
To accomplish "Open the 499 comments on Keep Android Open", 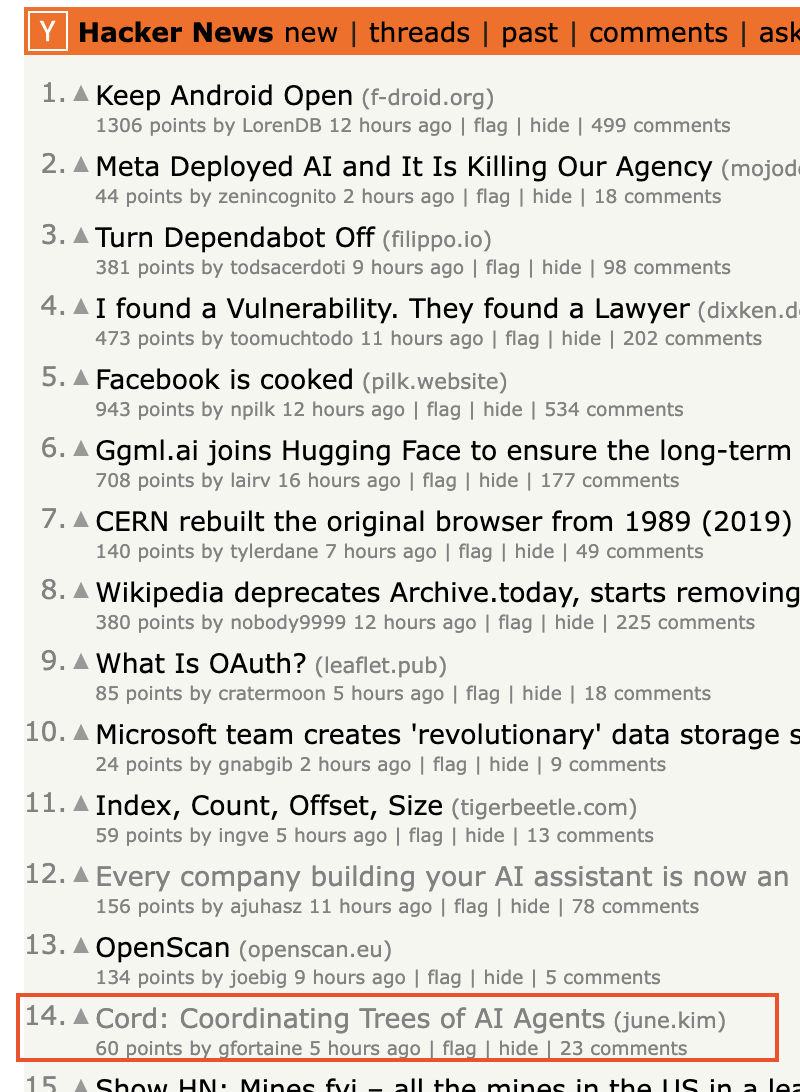I will (660, 126).
